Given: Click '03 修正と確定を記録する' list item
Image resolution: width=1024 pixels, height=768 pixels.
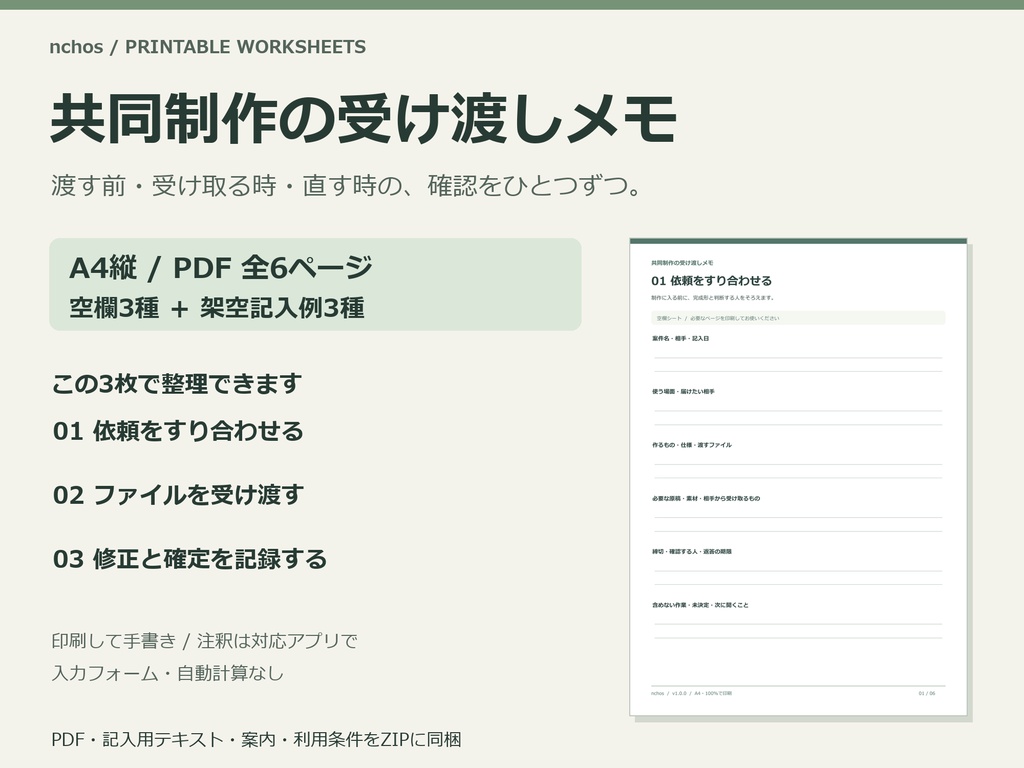Looking at the screenshot, I should click(x=190, y=559).
